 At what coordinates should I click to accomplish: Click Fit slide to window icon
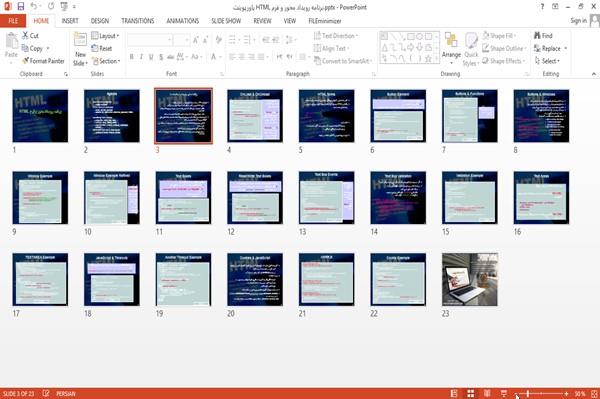pyautogui.click(x=594, y=393)
